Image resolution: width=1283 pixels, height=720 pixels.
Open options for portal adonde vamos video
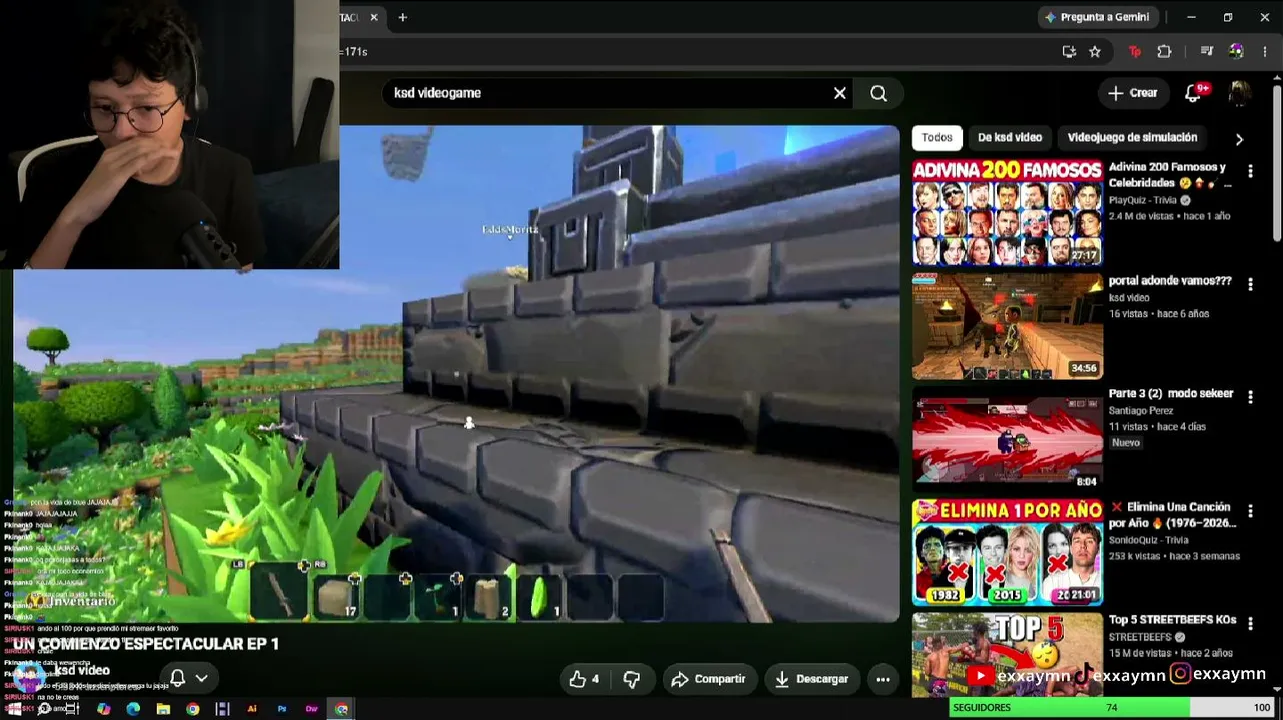tap(1250, 285)
